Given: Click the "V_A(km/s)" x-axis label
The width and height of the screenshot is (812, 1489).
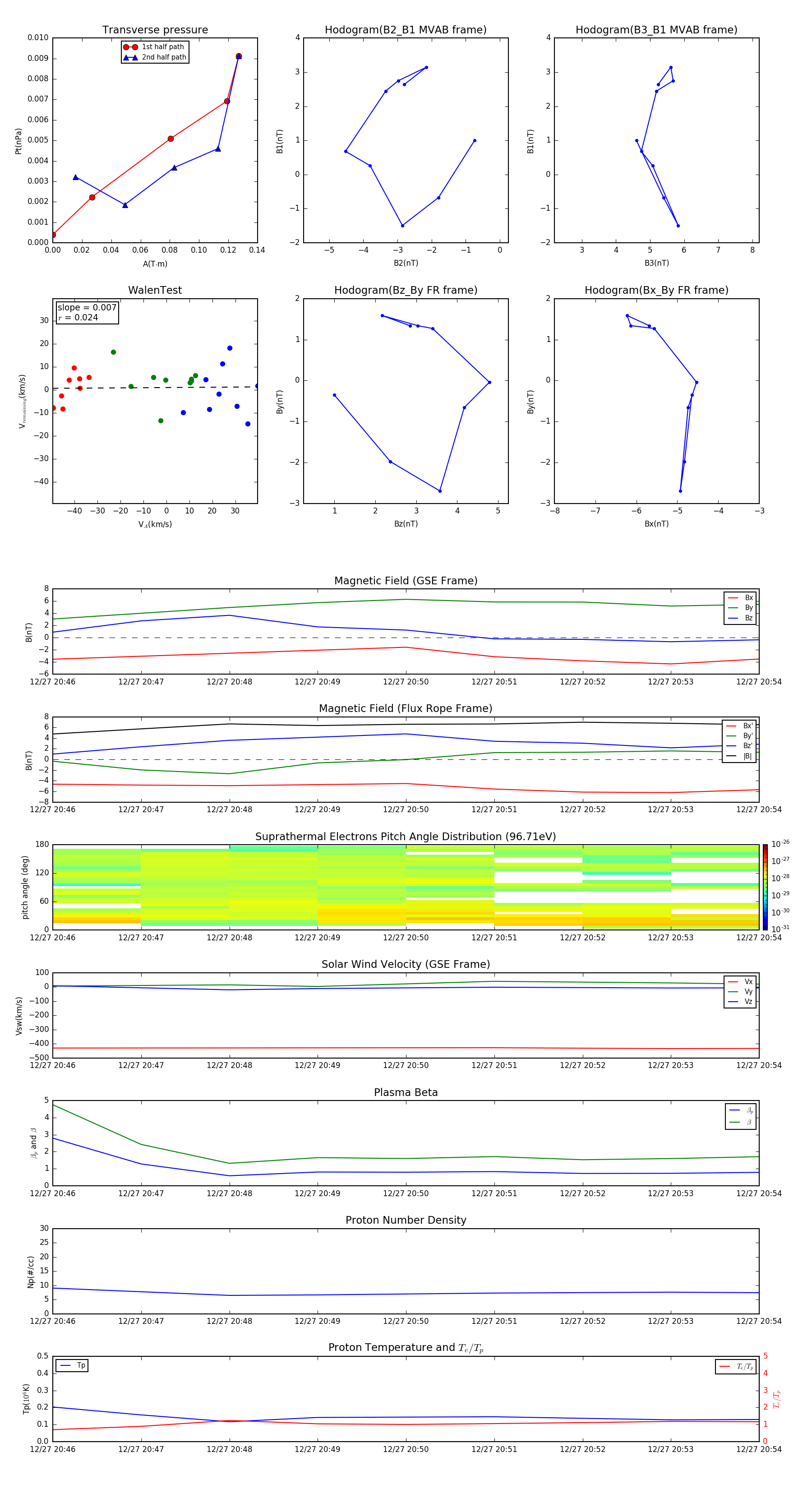Looking at the screenshot, I should pos(155,524).
